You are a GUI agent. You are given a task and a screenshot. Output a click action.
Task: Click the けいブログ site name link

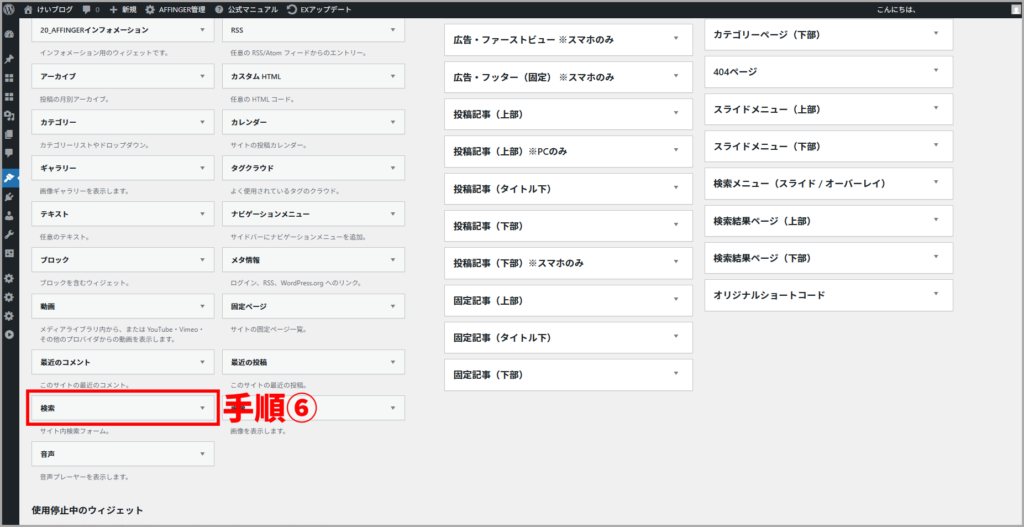[48, 9]
